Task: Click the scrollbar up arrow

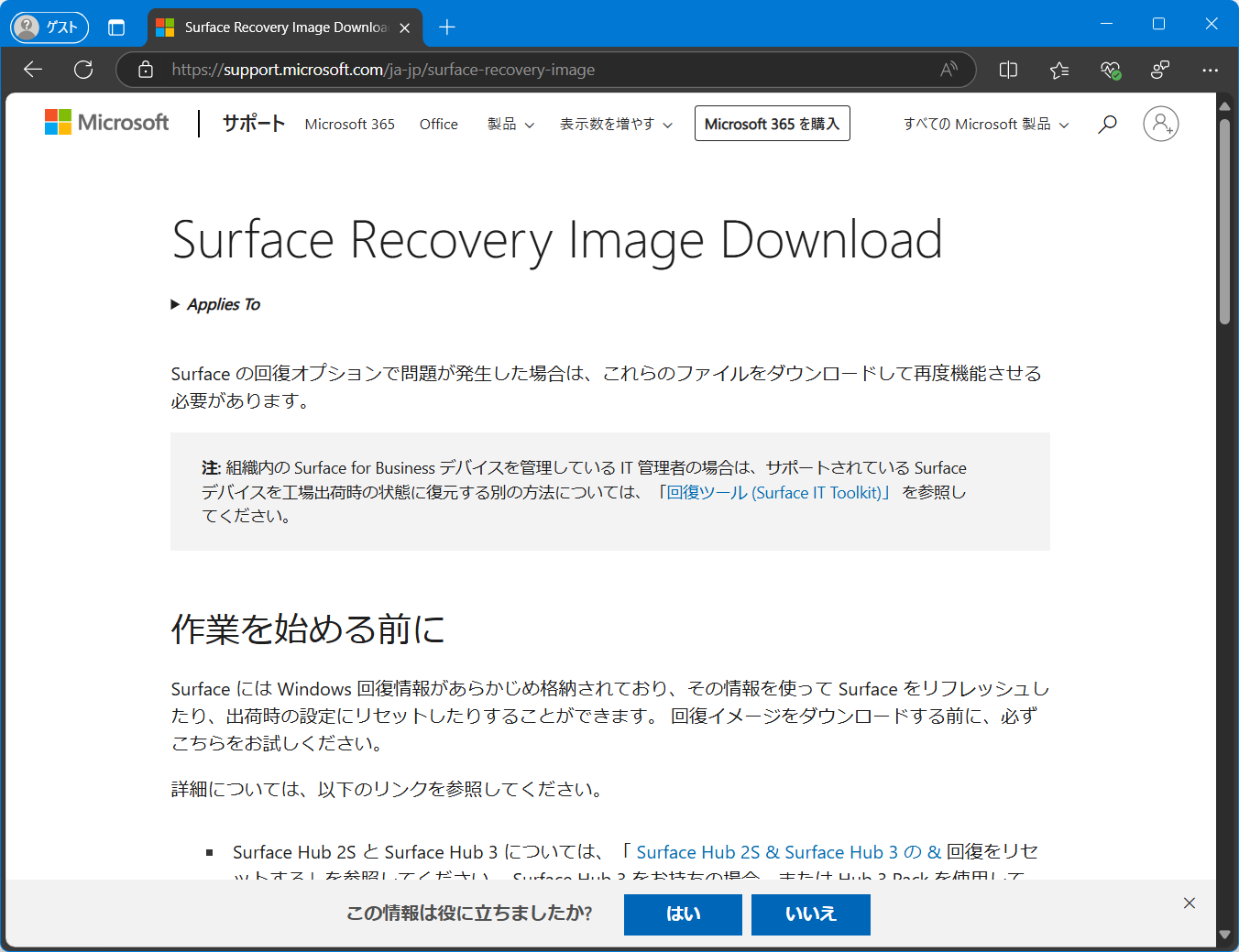Action: (x=1224, y=106)
